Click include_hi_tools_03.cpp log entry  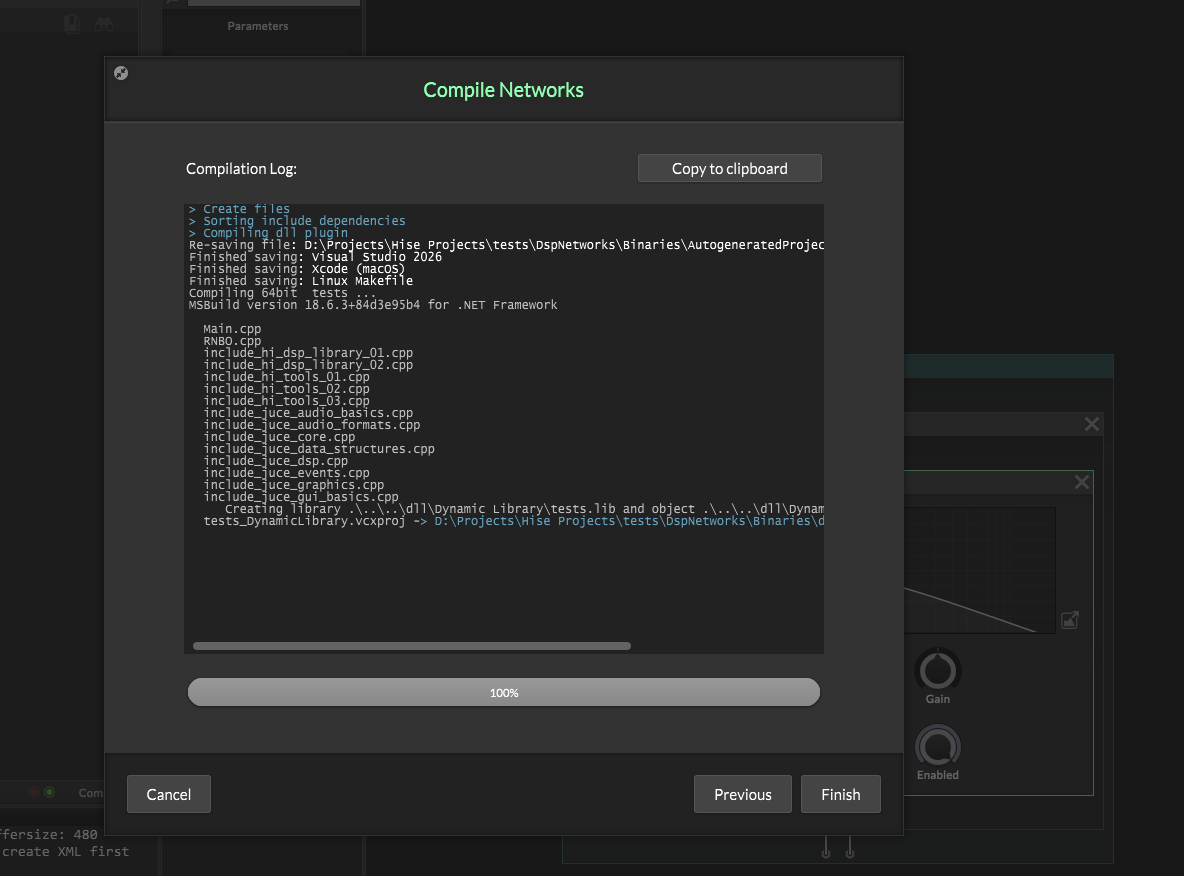click(x=286, y=401)
